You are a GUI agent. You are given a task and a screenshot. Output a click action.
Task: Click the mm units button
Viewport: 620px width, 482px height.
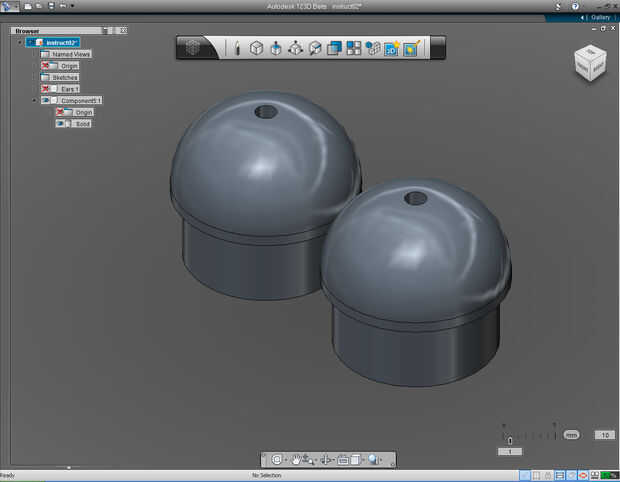click(571, 435)
